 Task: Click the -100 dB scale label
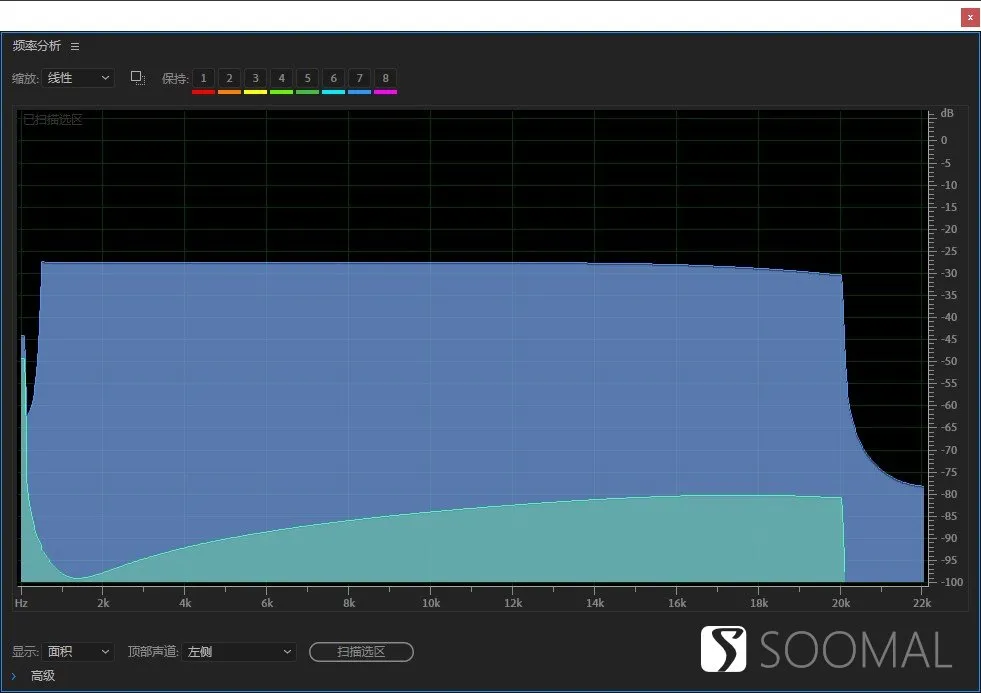coord(951,582)
